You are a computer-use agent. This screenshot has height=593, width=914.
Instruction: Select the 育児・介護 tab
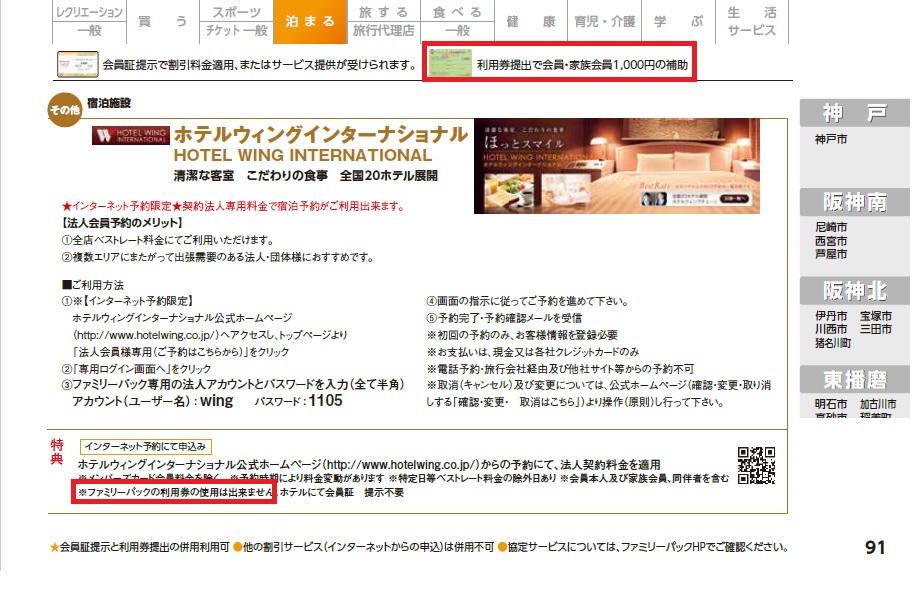point(604,22)
